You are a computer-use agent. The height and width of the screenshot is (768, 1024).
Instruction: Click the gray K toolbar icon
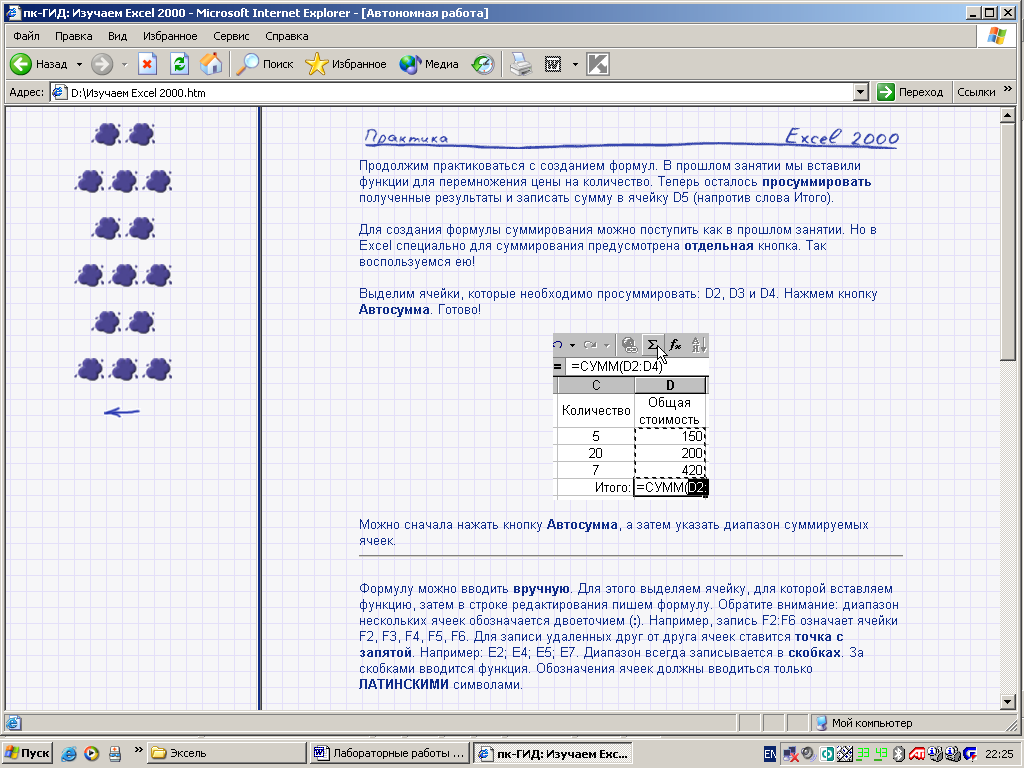(x=598, y=64)
